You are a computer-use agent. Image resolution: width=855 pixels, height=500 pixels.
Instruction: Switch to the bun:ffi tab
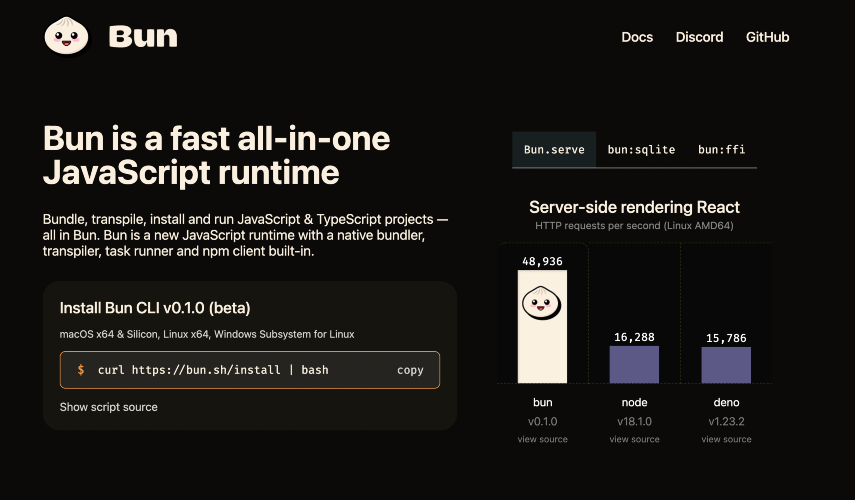(x=721, y=149)
